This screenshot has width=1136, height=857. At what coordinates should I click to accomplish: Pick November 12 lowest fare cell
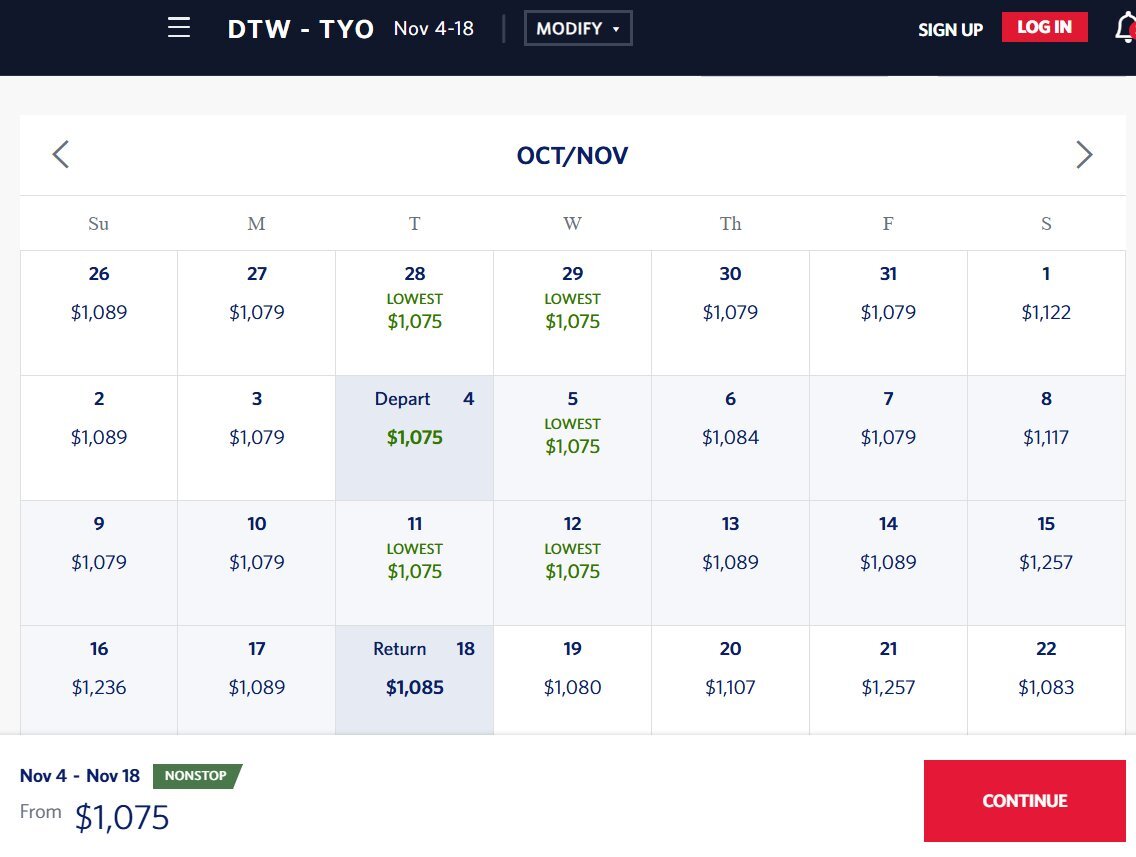tap(572, 562)
